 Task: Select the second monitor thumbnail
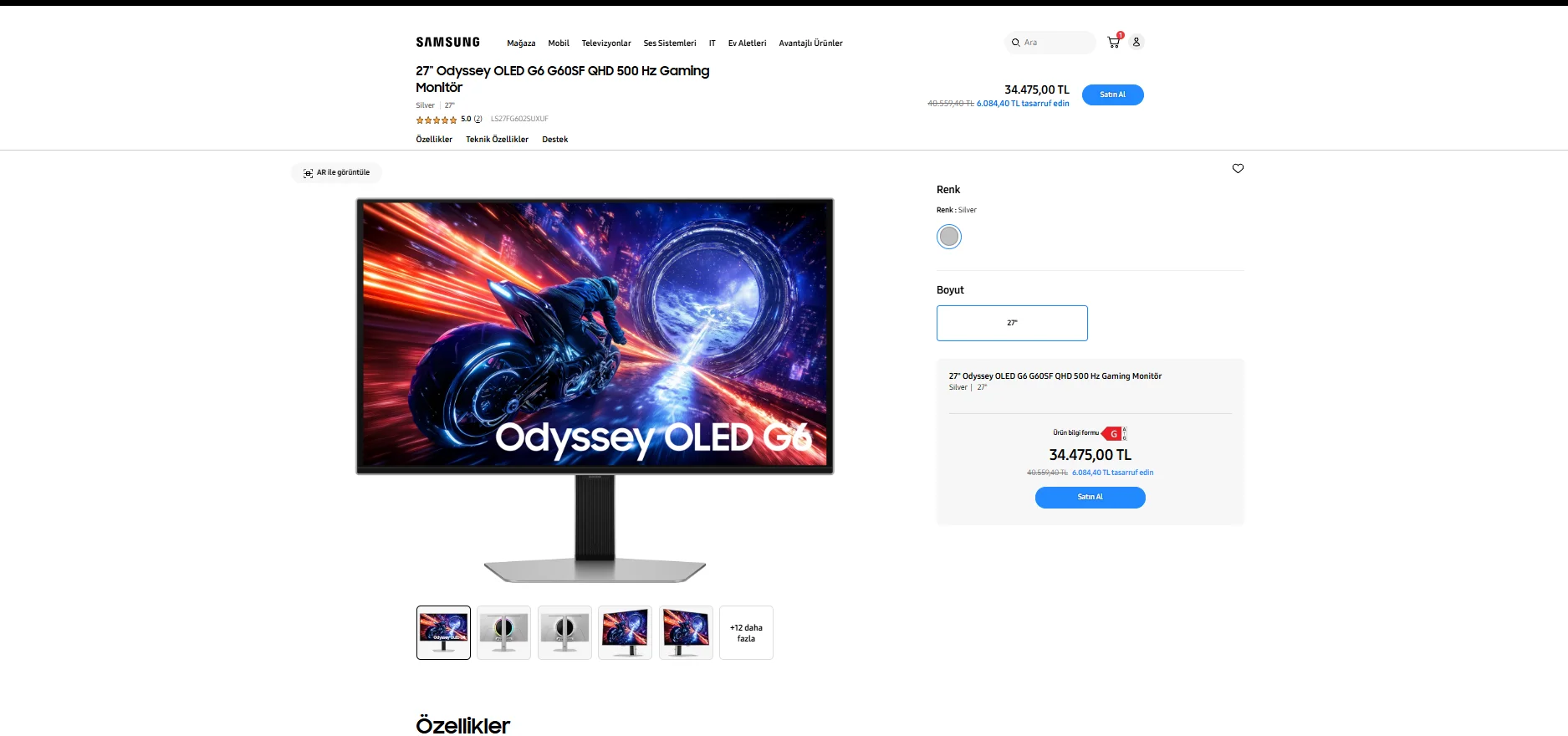(x=503, y=632)
